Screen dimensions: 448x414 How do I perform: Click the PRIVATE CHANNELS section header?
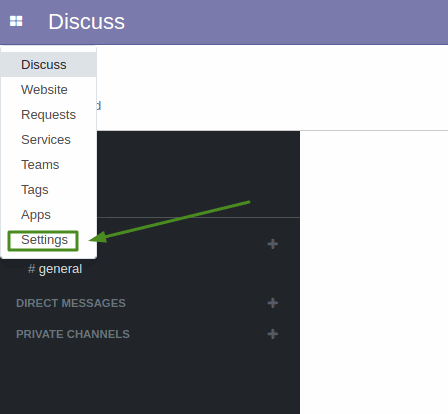[x=73, y=334]
